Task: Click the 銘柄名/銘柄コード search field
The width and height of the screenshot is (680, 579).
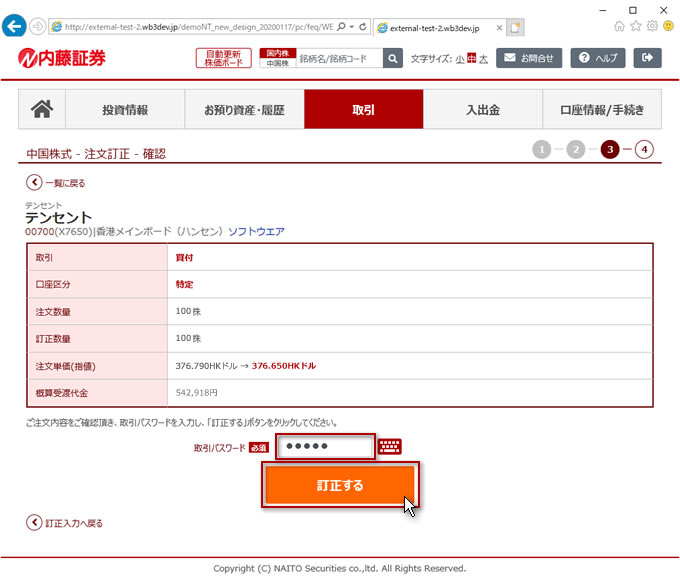Action: click(x=339, y=58)
